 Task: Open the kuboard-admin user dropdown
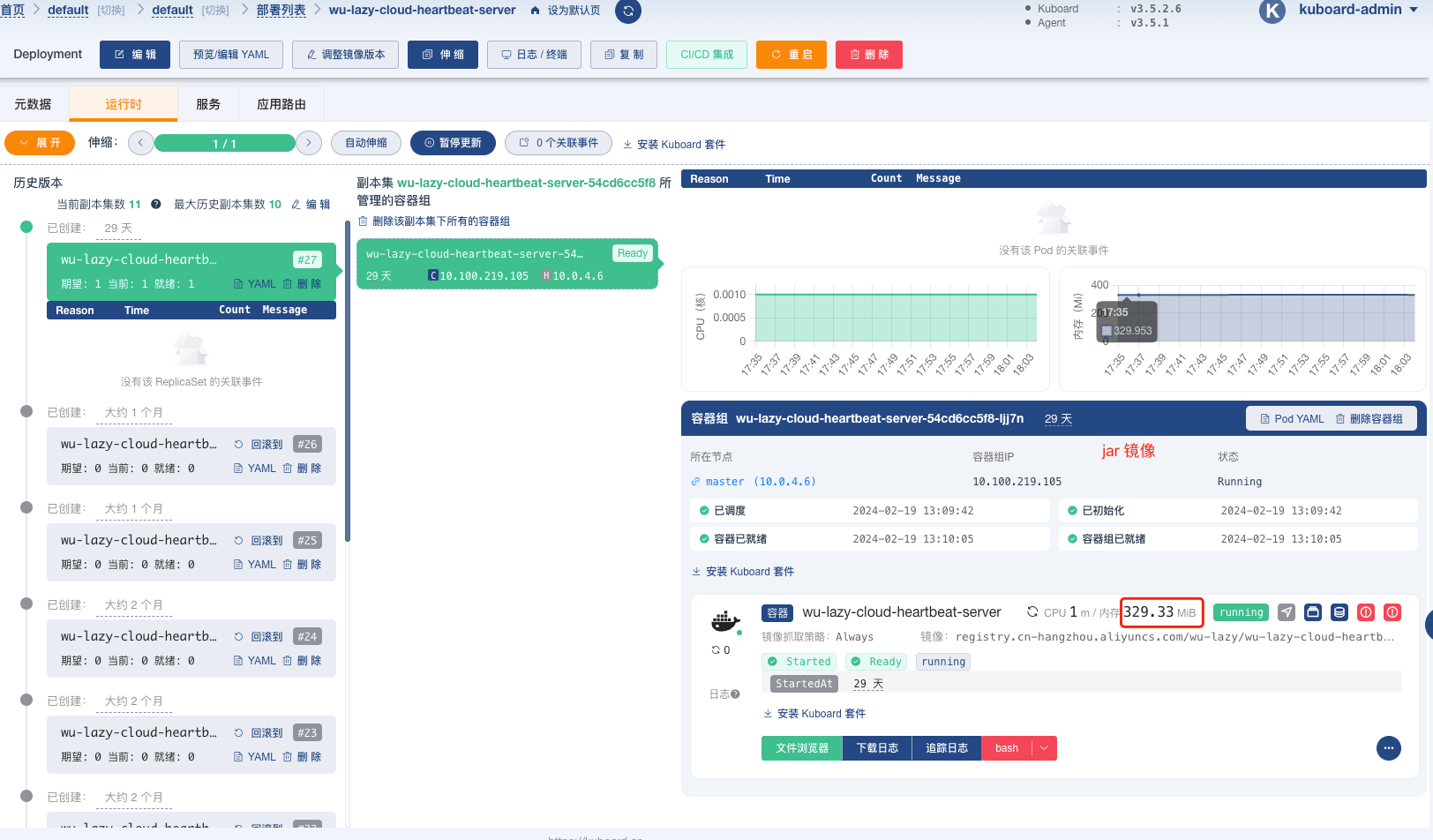(1357, 10)
